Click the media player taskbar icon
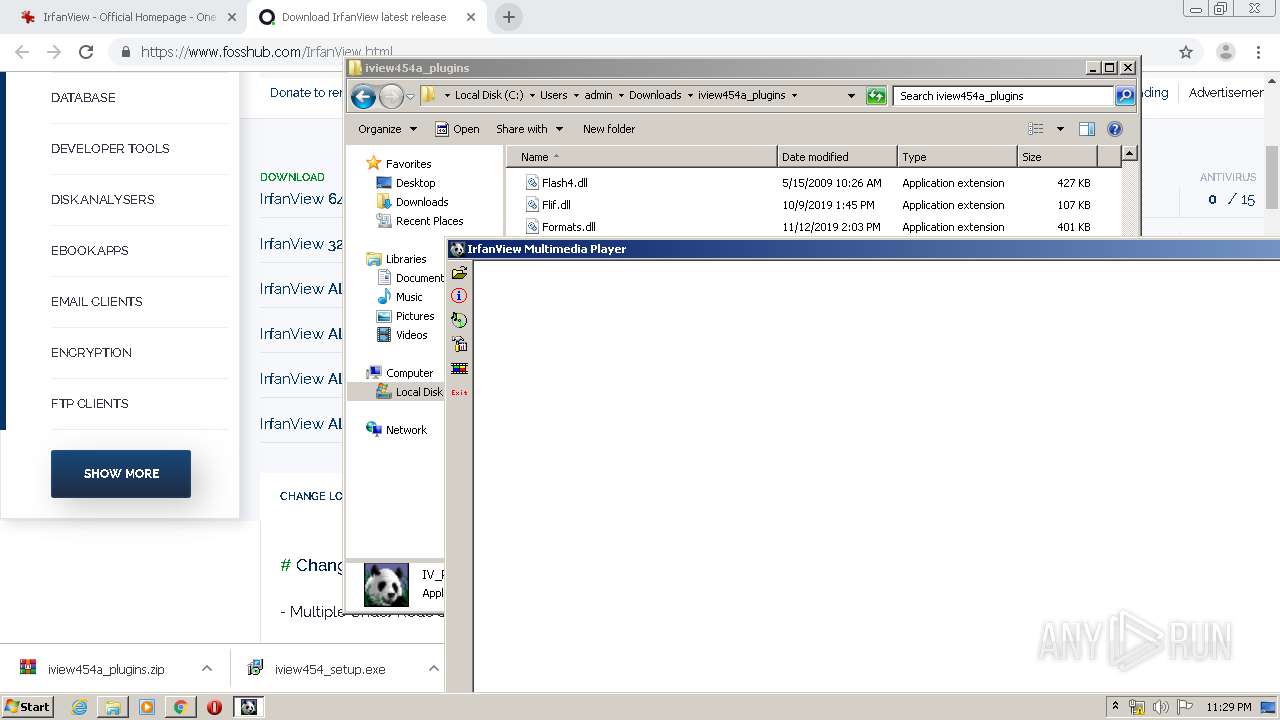The height and width of the screenshot is (720, 1280). click(x=147, y=707)
